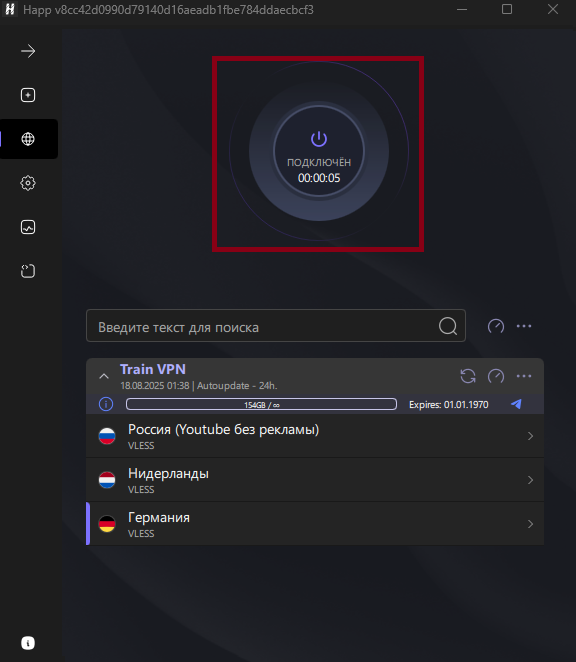Click the info circle in the traffic row

pos(106,404)
